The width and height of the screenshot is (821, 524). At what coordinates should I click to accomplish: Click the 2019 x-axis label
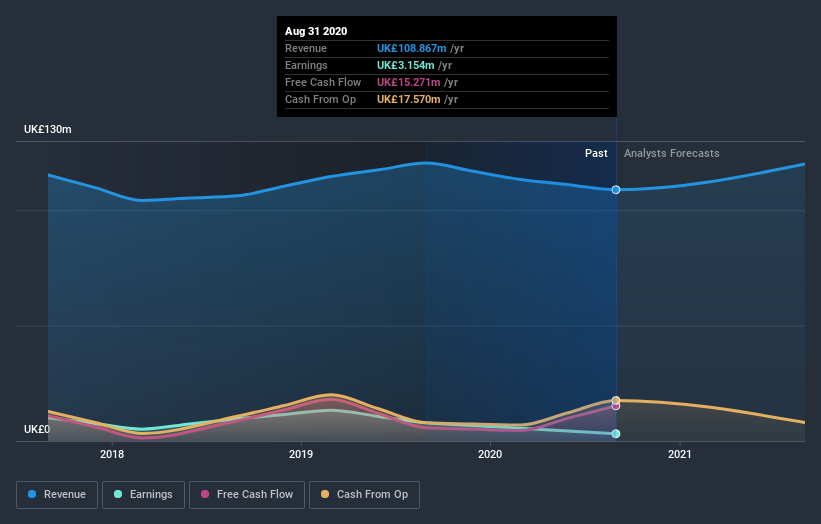coord(301,454)
